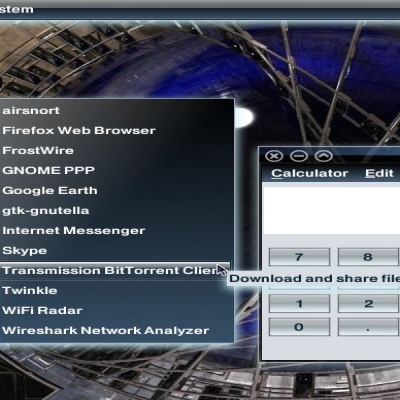400x400 pixels.
Task: Open WiFi Radar
Action: (x=116, y=310)
